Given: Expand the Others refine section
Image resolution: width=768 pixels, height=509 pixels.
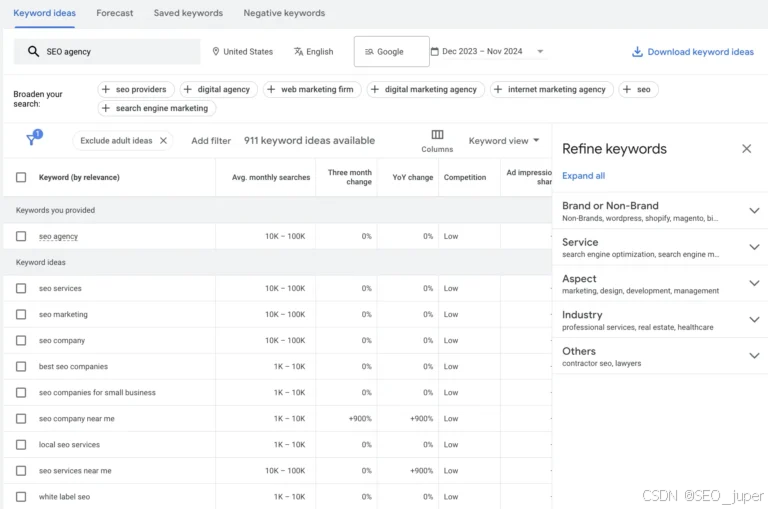Looking at the screenshot, I should (754, 356).
